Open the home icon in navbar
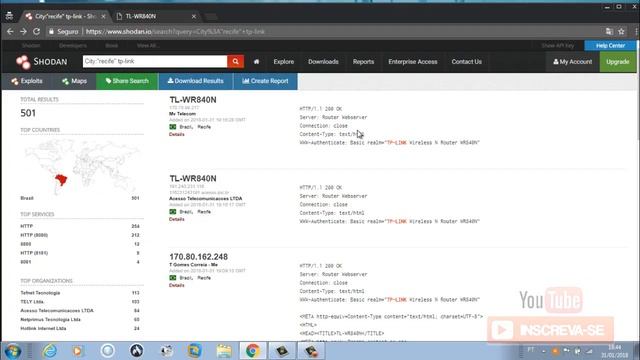The width and height of the screenshot is (640, 360). click(x=256, y=62)
